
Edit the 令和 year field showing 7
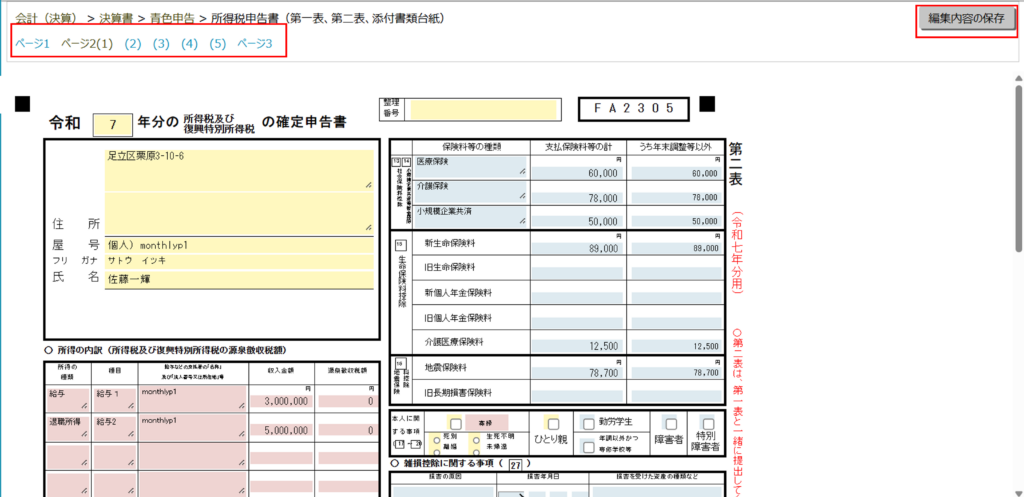(112, 124)
